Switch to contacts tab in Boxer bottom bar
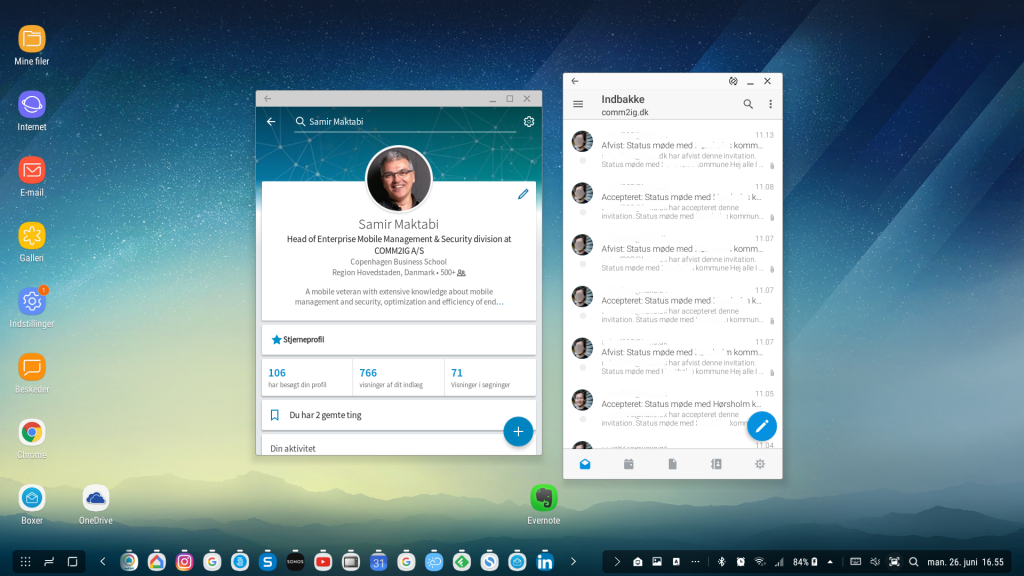1024x576 pixels. 716,464
